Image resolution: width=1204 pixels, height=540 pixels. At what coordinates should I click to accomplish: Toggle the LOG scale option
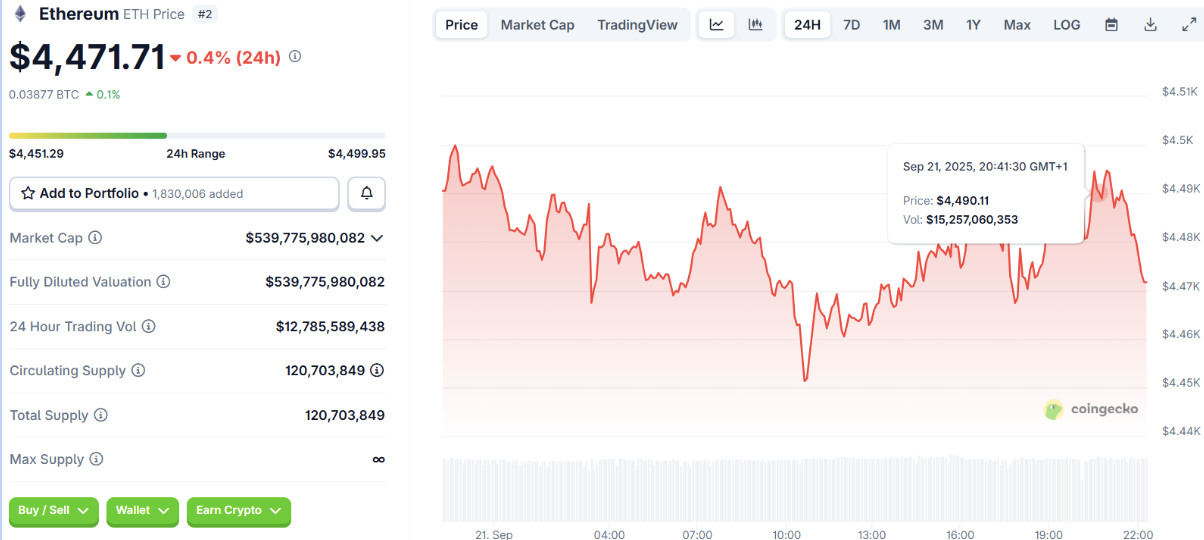(x=1066, y=25)
